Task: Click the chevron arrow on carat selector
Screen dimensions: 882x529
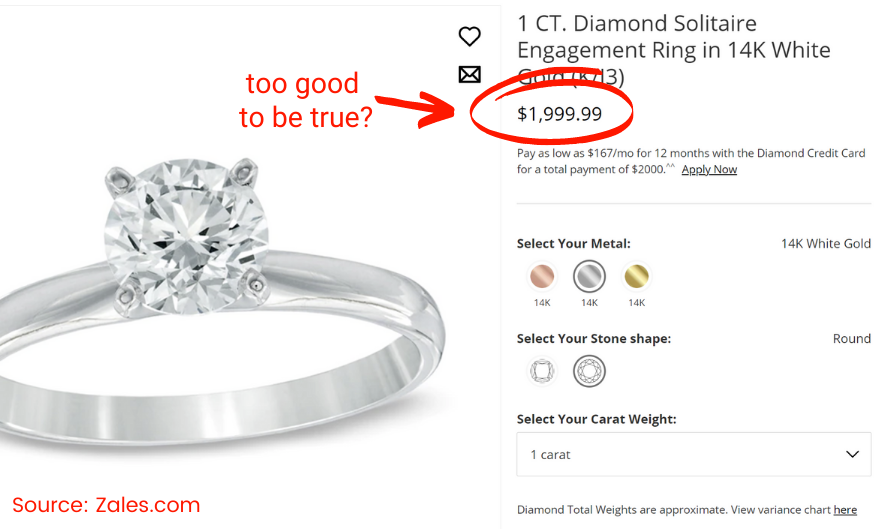Action: point(852,454)
